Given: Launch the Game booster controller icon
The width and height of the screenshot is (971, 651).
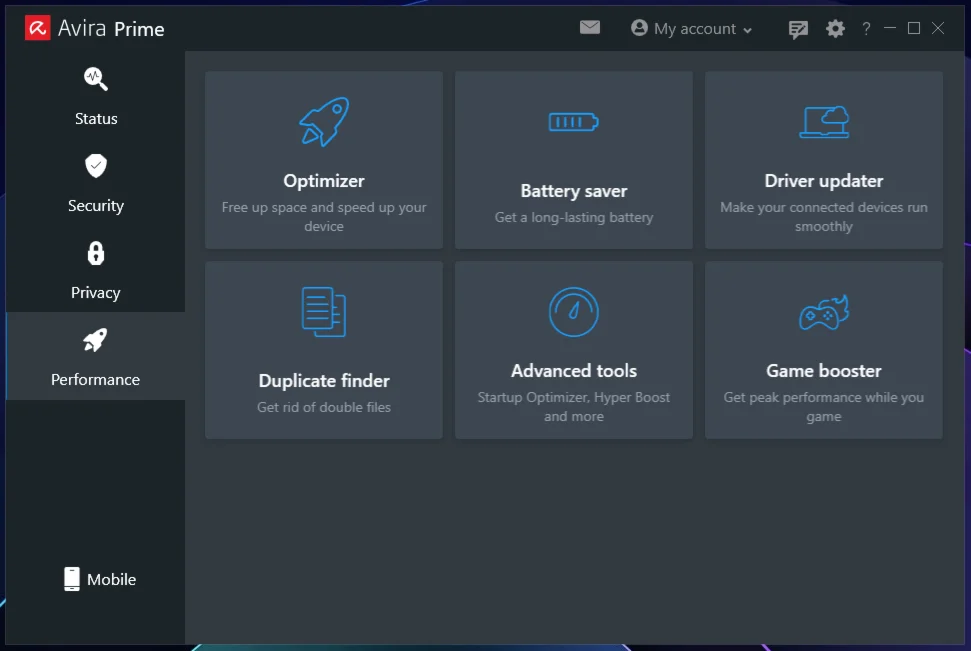Looking at the screenshot, I should [x=824, y=312].
